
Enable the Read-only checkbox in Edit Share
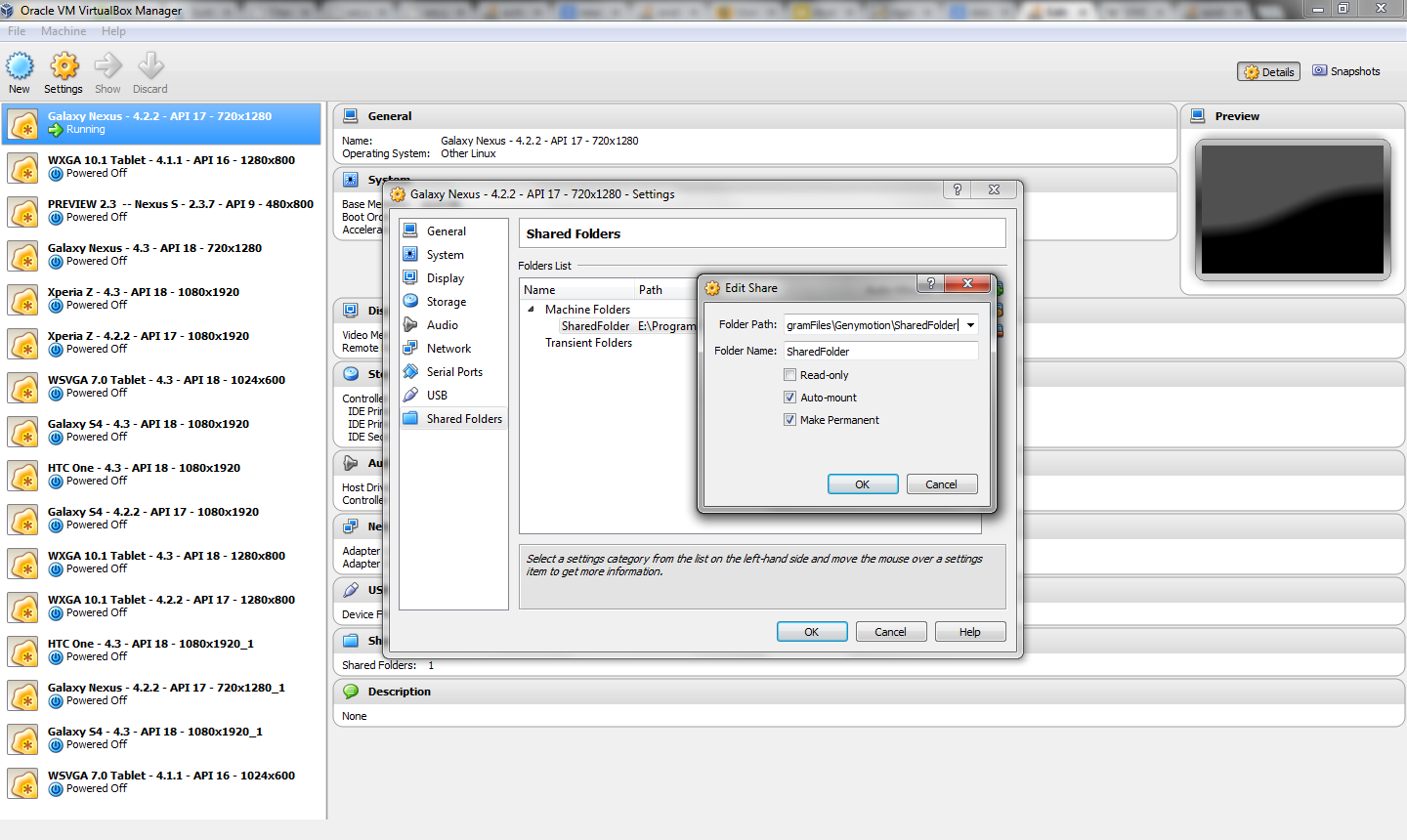(789, 375)
